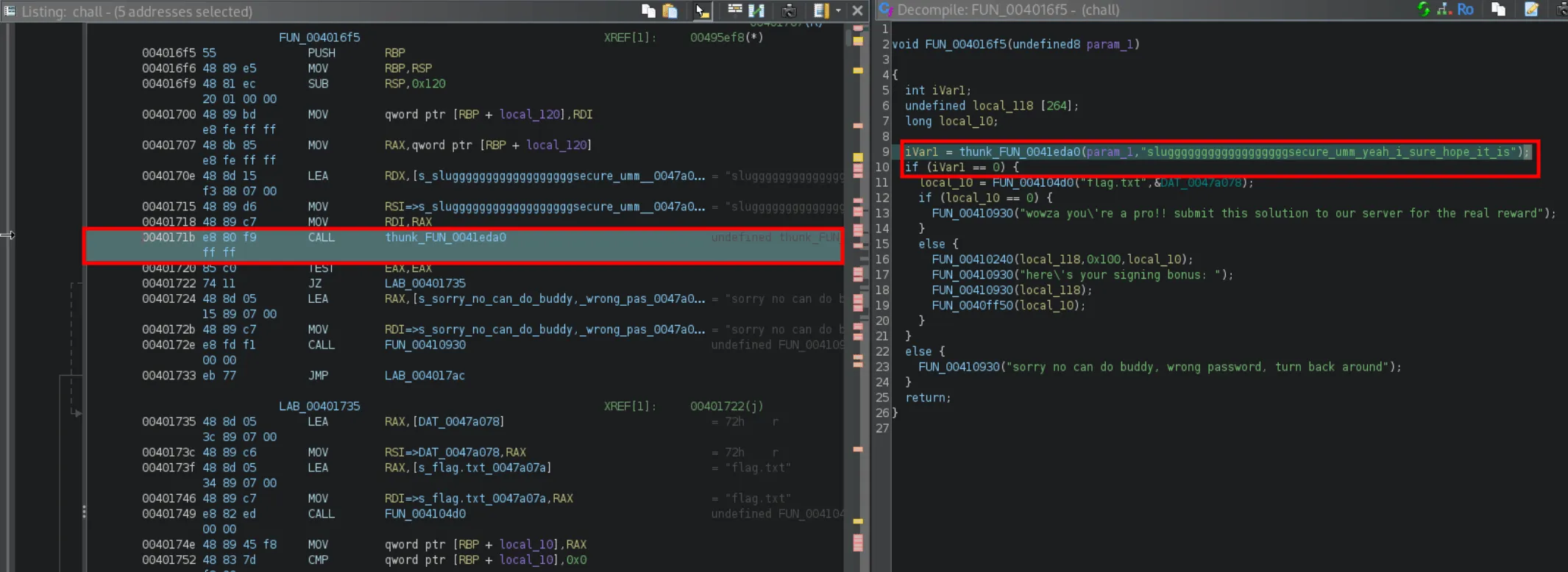Select the LEA RDX instruction at 0040170e
This screenshot has width=1568, height=572.
423,176
